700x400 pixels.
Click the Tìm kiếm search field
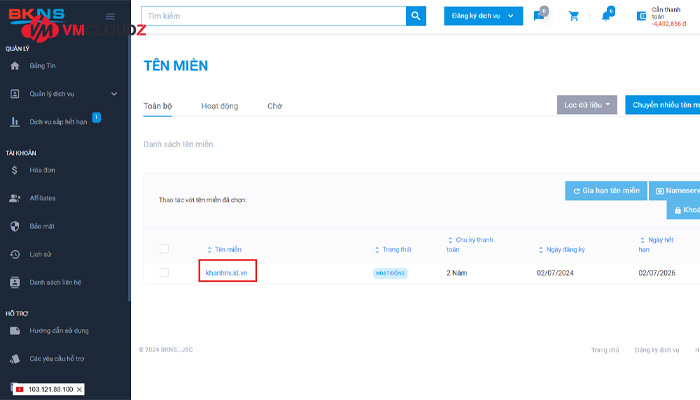(x=274, y=16)
